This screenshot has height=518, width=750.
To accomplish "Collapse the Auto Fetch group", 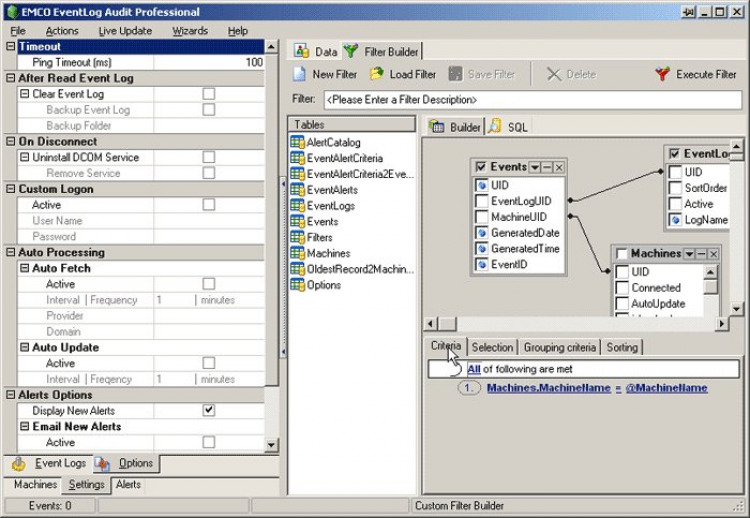I will point(24,268).
